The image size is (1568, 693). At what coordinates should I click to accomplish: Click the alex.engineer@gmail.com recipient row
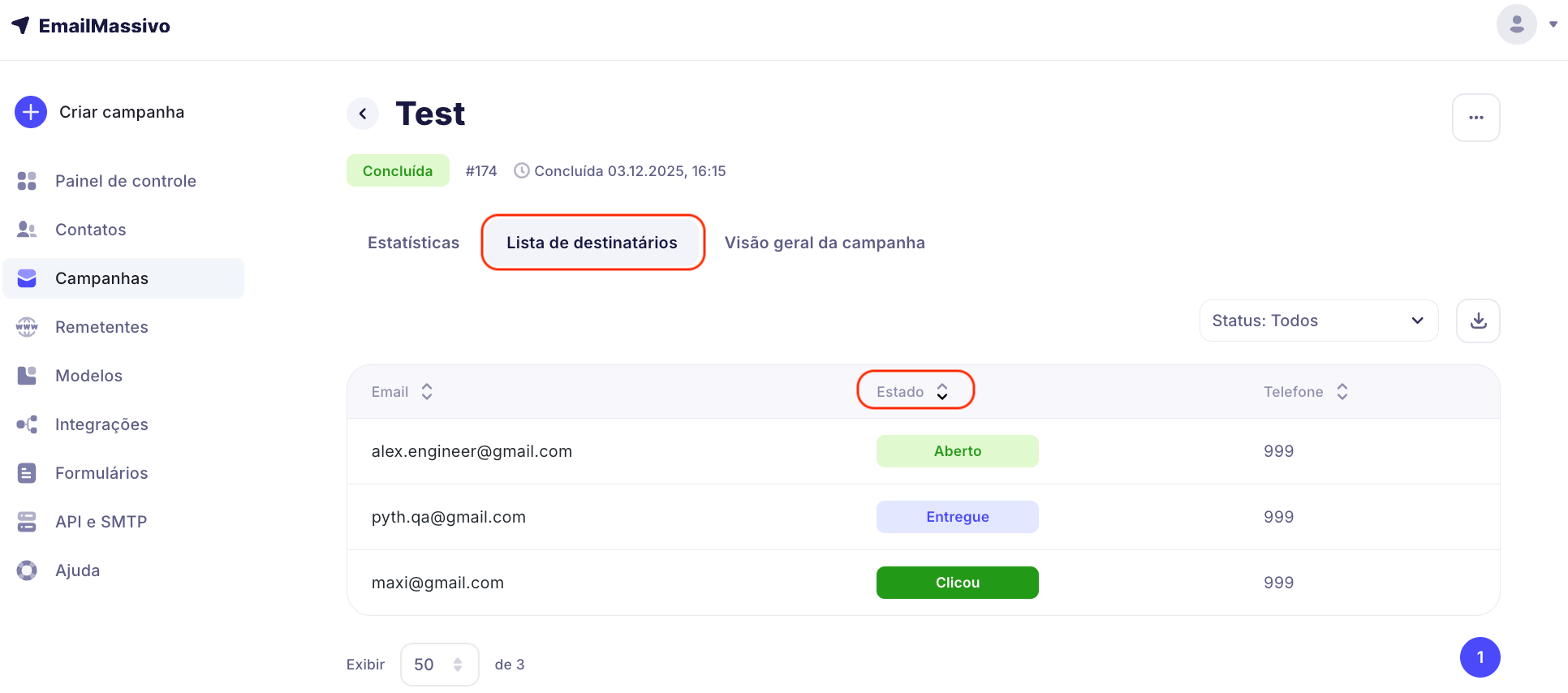(x=472, y=451)
